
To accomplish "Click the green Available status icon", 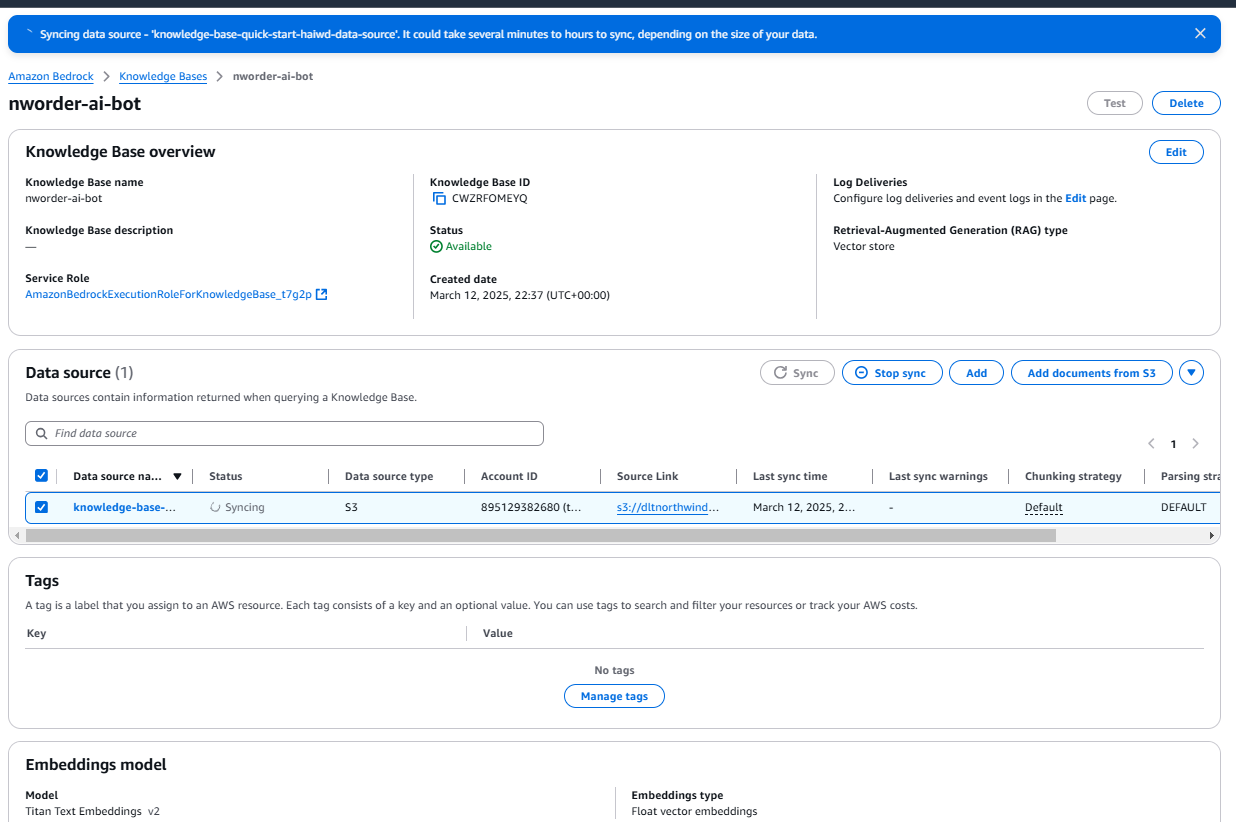I will pyautogui.click(x=436, y=246).
